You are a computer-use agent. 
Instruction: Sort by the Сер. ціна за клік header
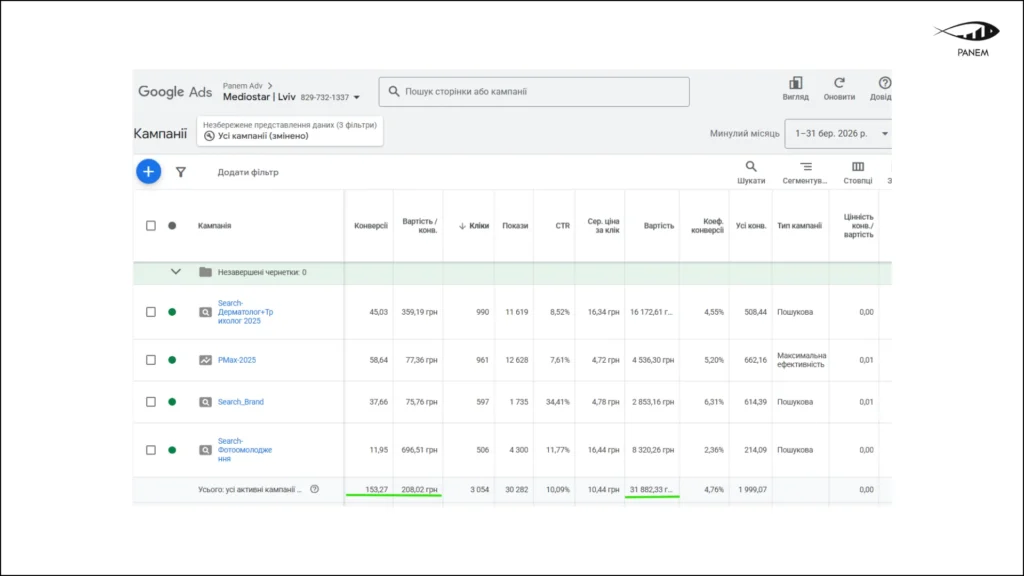603,225
